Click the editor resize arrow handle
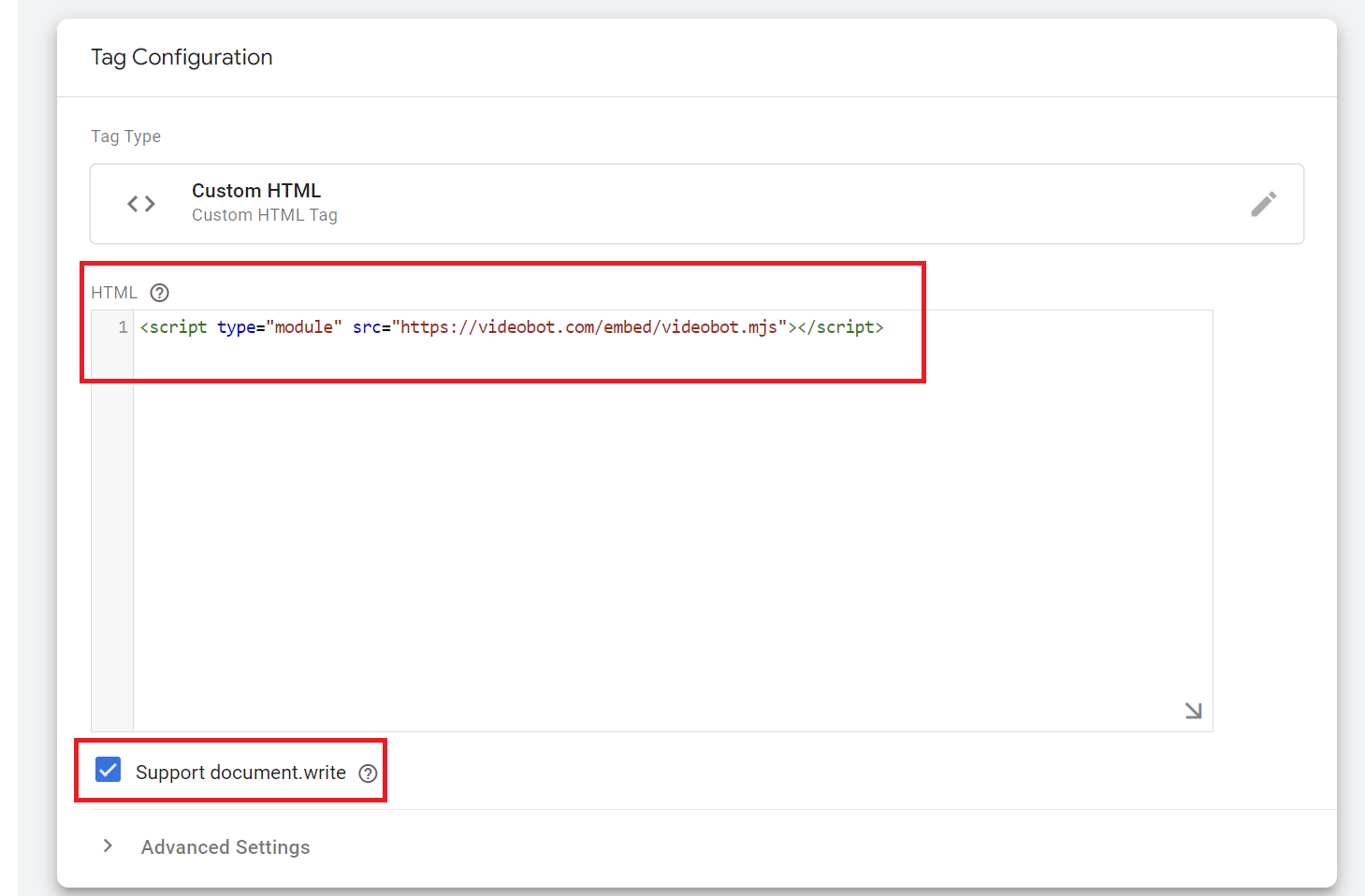This screenshot has width=1365, height=896. [x=1193, y=711]
